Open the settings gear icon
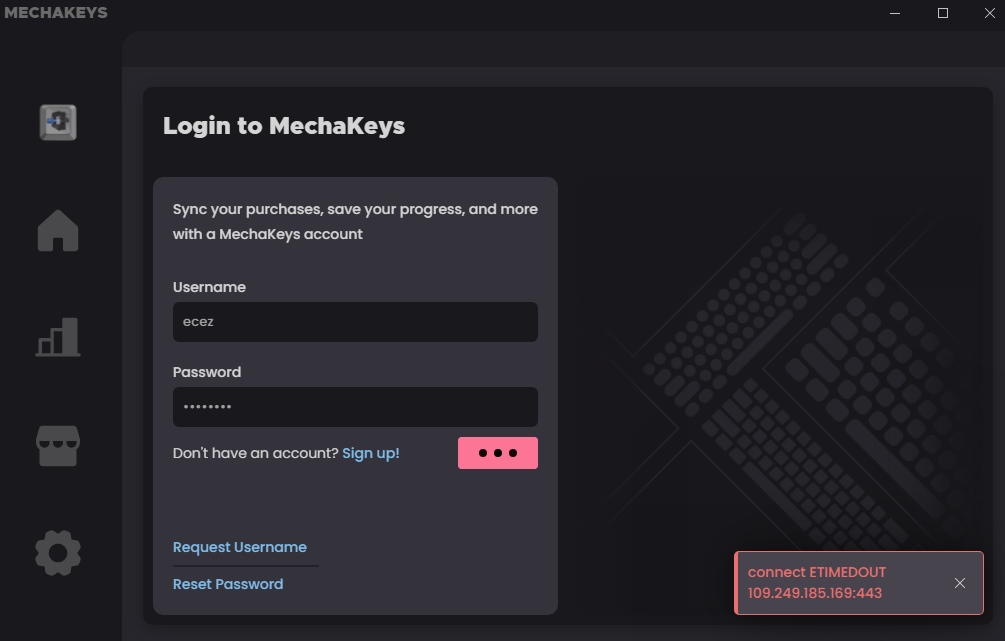Screen dimensions: 1005x641 pyautogui.click(x=58, y=552)
